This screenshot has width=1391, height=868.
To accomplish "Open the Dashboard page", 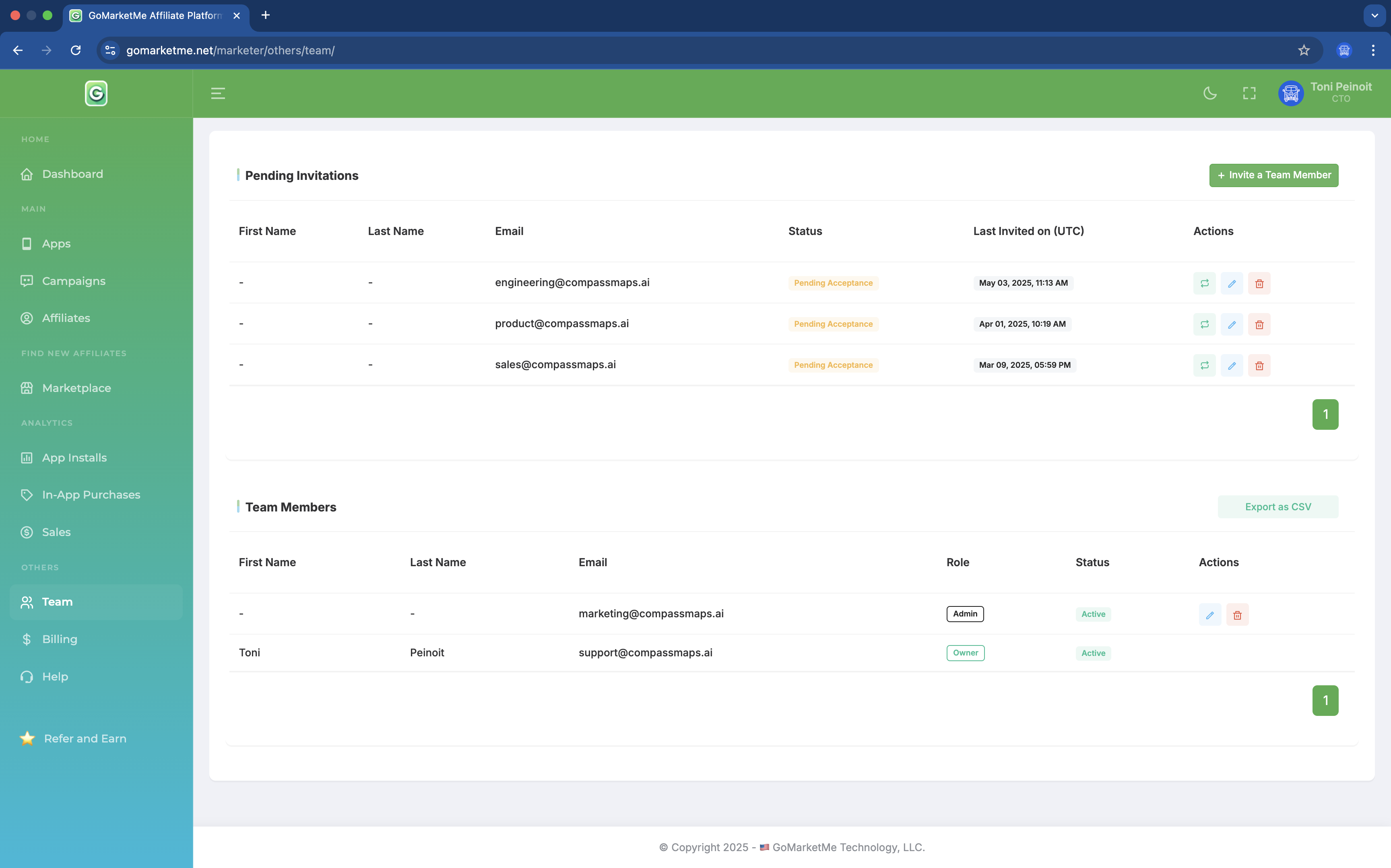I will pos(96,174).
